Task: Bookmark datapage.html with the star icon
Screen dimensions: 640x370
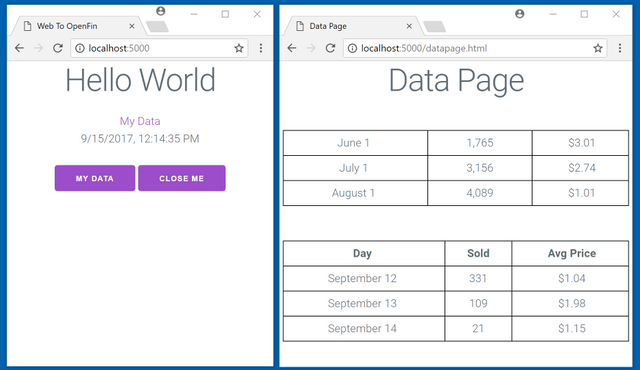Action: point(598,48)
